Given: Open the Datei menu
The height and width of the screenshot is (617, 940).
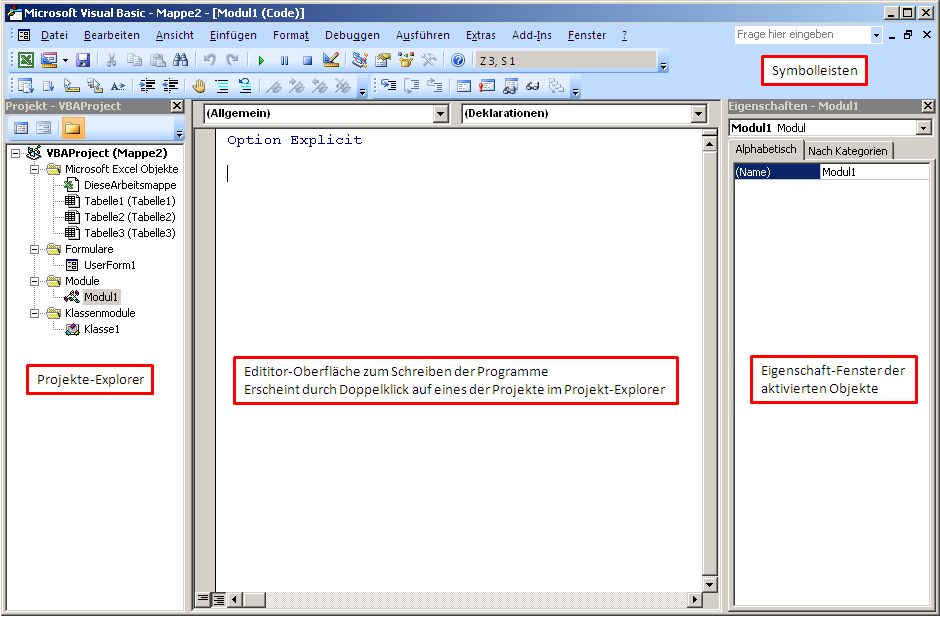Looking at the screenshot, I should [x=54, y=35].
